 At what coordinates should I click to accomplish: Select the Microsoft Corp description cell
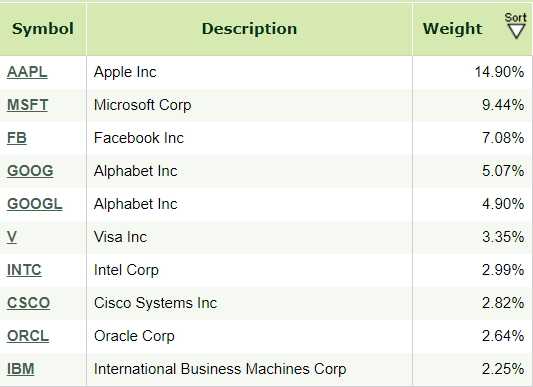pyautogui.click(x=250, y=105)
